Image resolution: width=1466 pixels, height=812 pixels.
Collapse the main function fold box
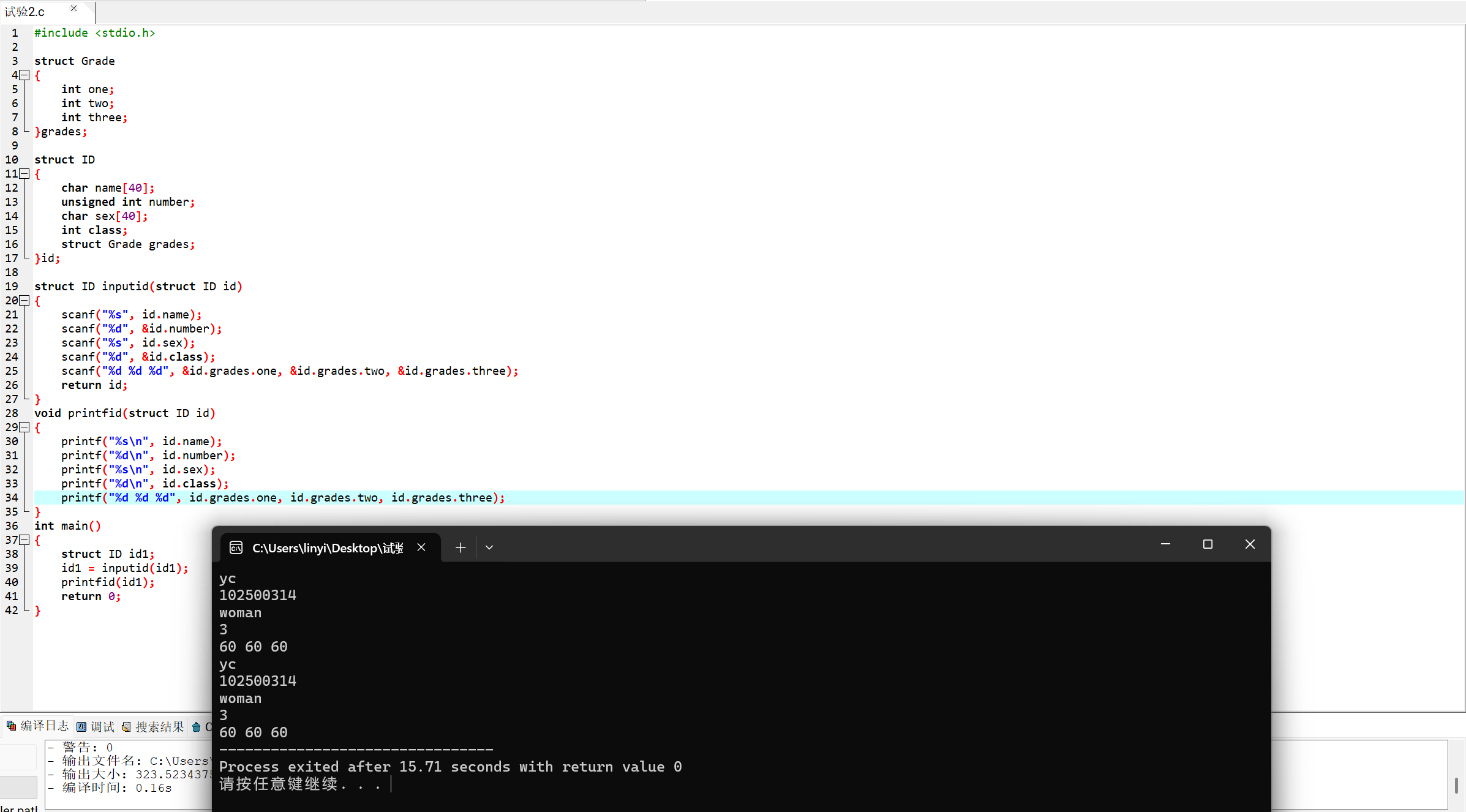24,540
